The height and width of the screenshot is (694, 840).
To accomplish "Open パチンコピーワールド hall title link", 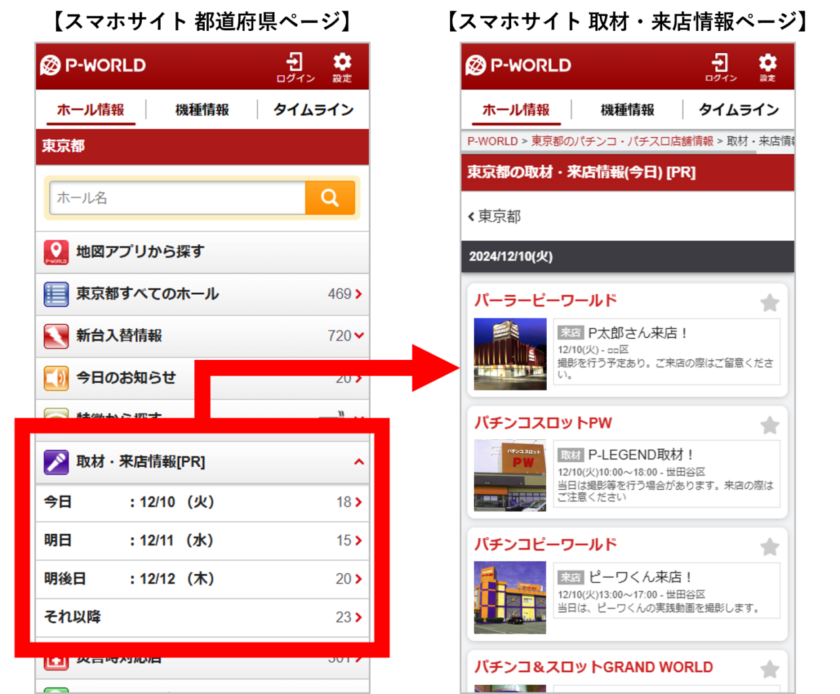I will coord(545,544).
